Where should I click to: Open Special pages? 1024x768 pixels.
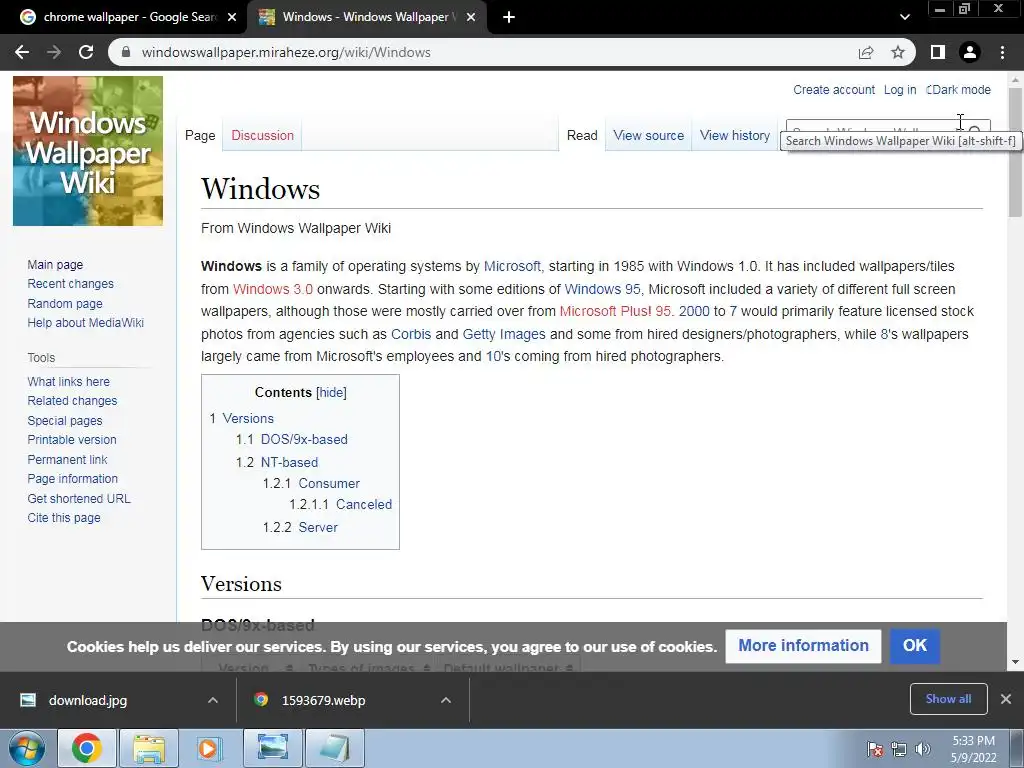click(65, 421)
